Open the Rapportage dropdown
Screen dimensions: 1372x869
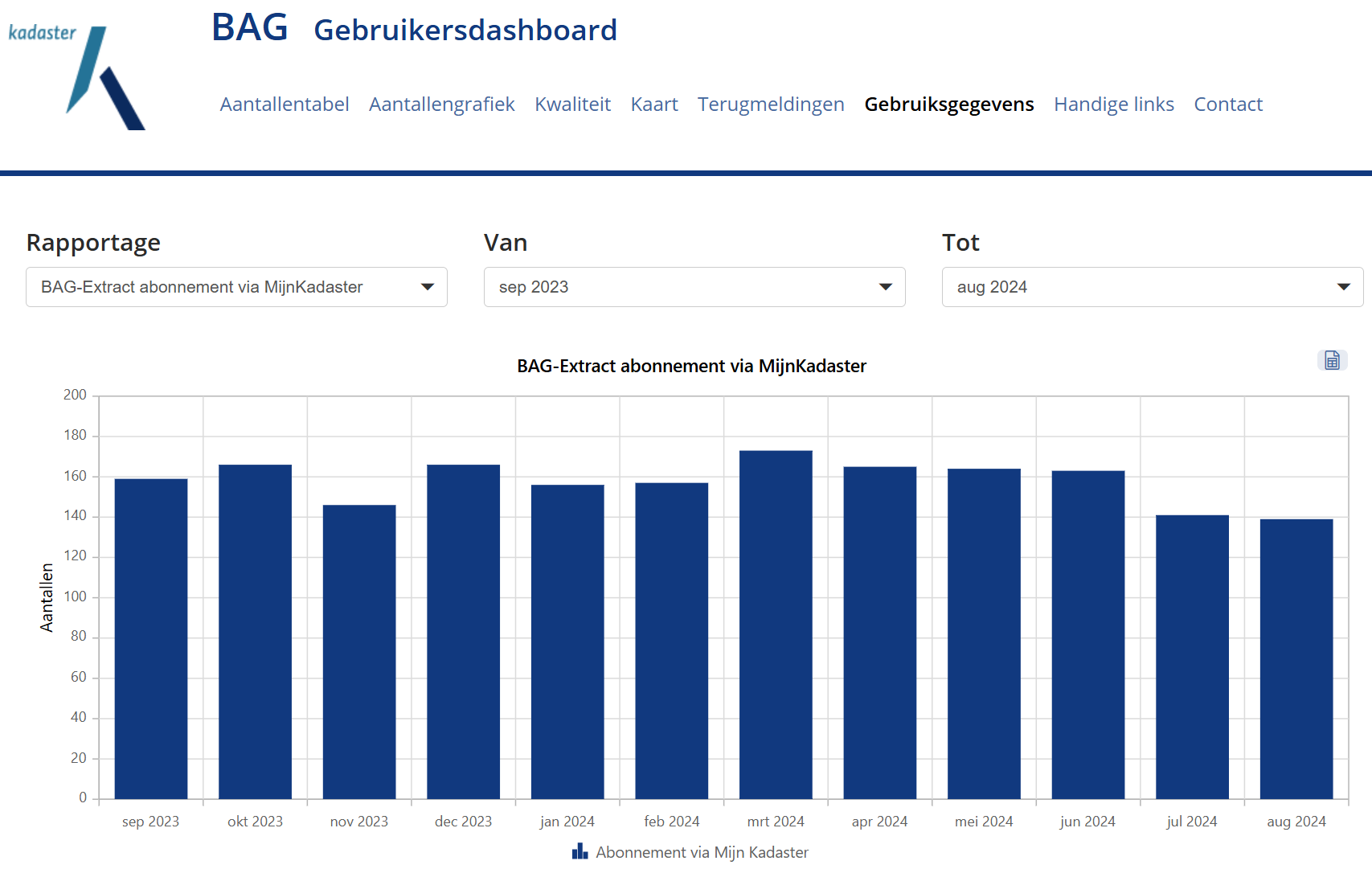coord(235,287)
